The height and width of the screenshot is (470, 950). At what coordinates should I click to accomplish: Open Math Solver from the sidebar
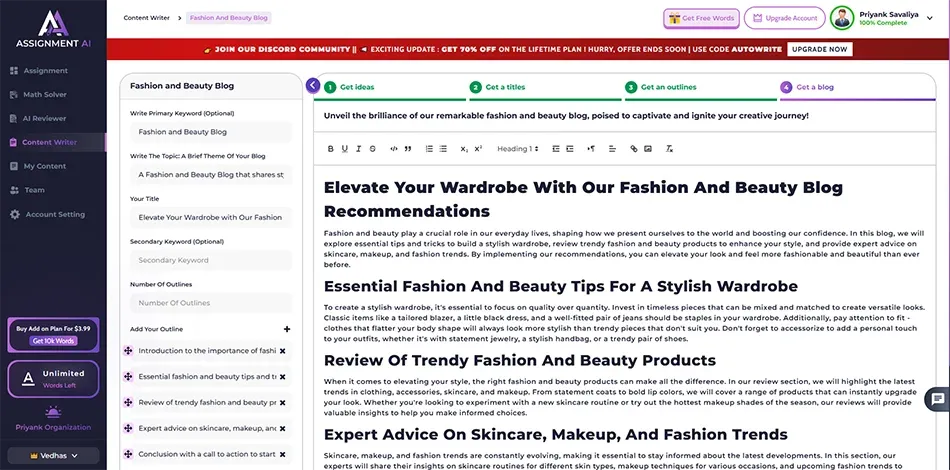[x=45, y=95]
